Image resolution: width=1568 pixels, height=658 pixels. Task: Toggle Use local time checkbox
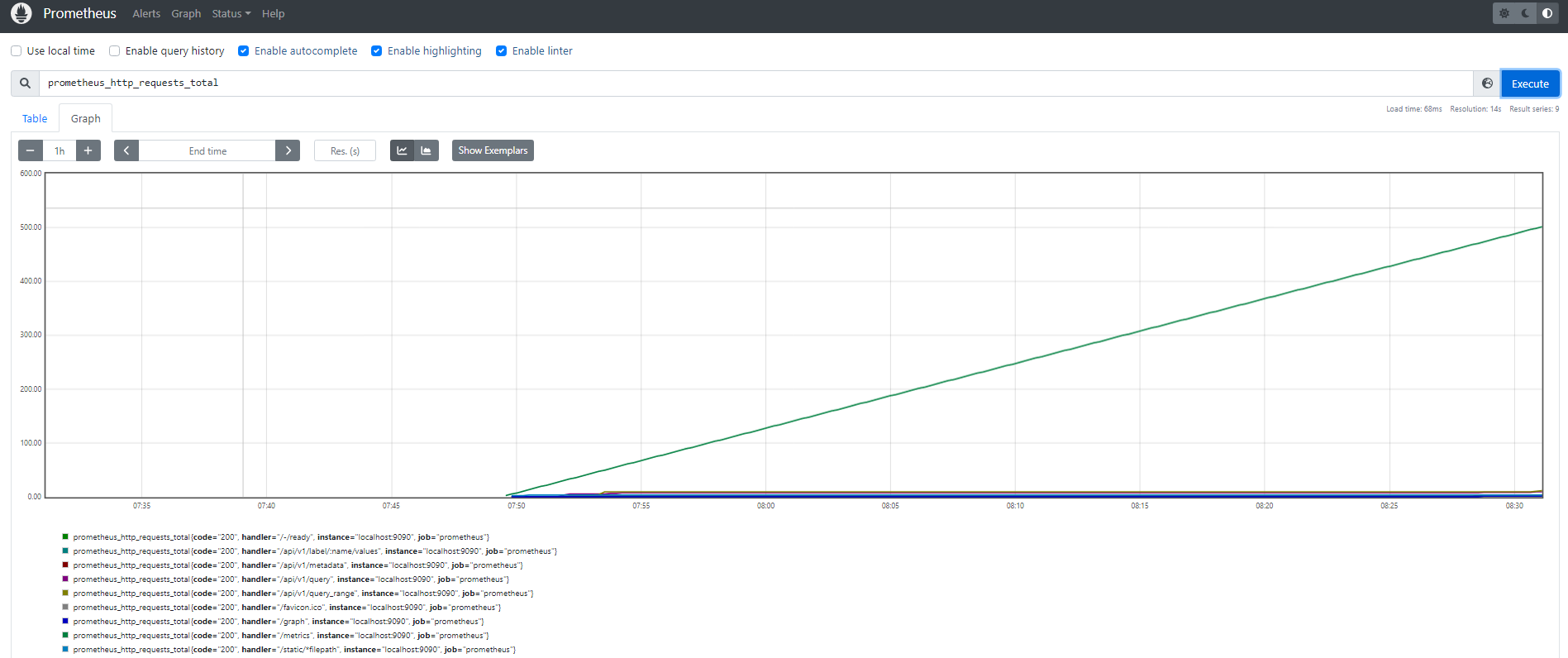[x=17, y=51]
